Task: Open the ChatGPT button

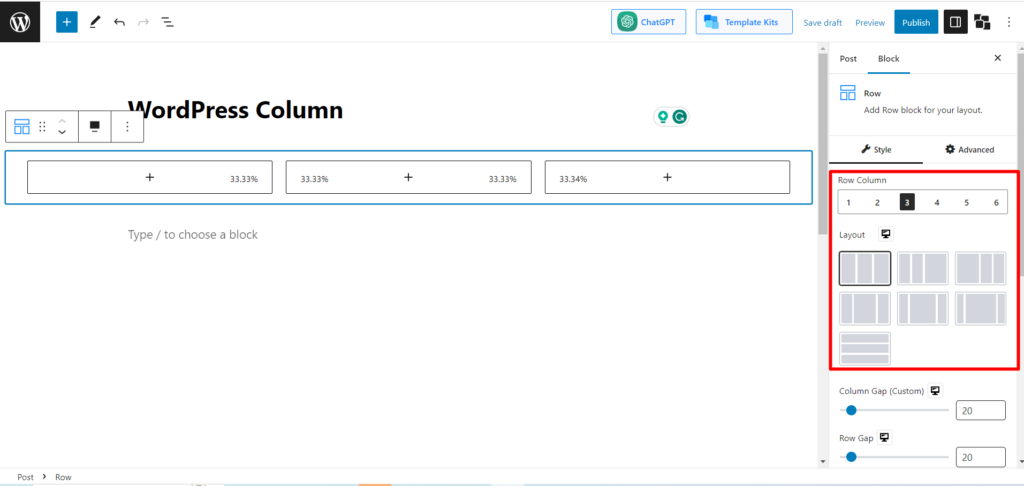Action: (x=648, y=22)
